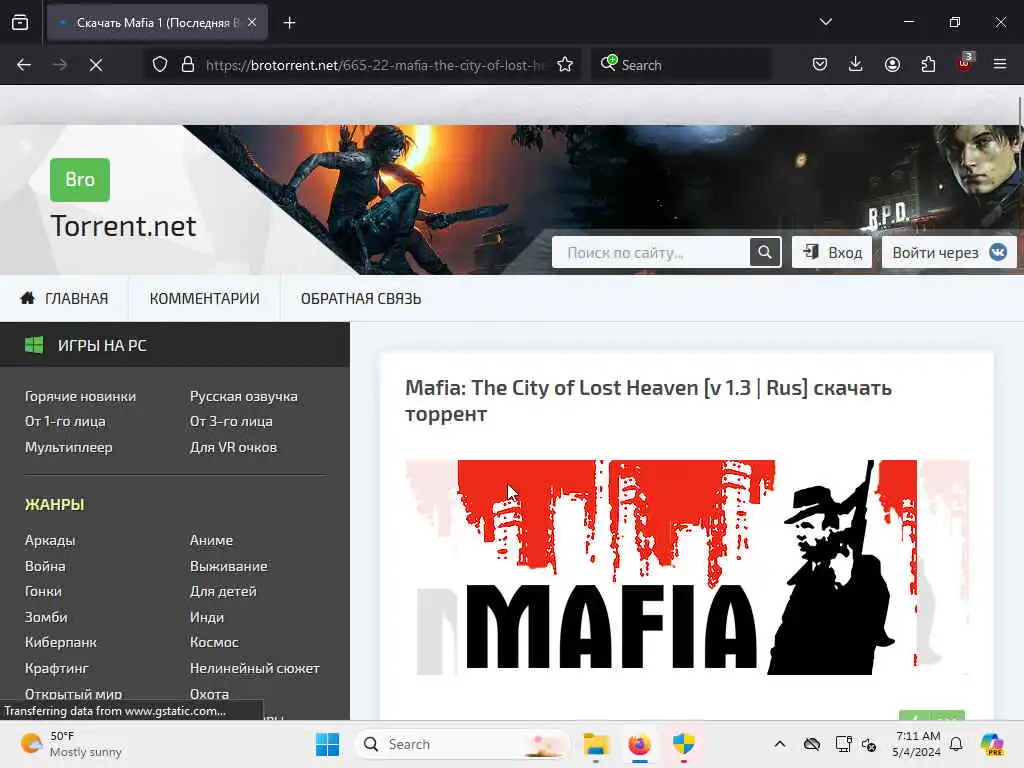Open uBlock extension red badge icon

pos(965,63)
